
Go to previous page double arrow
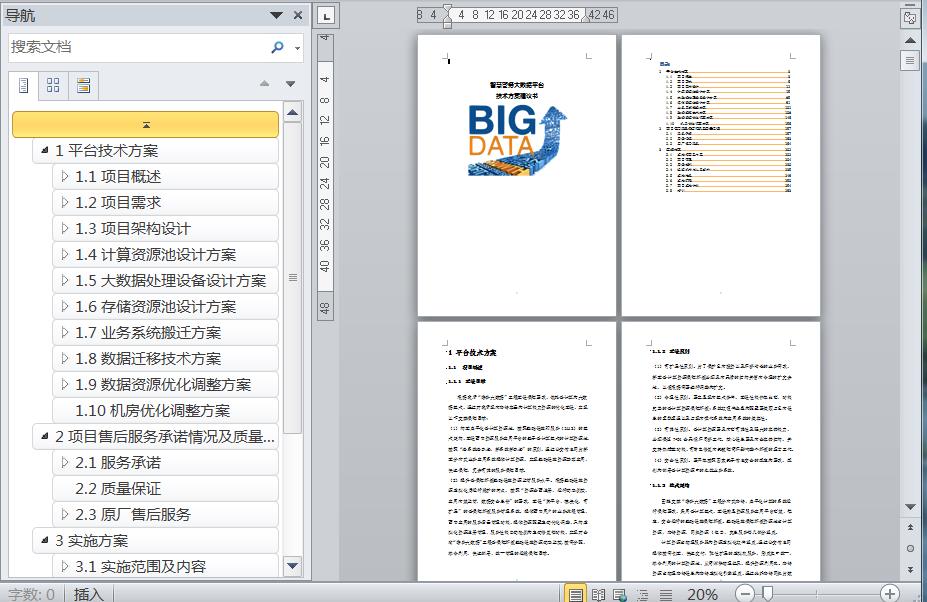pyautogui.click(x=910, y=527)
